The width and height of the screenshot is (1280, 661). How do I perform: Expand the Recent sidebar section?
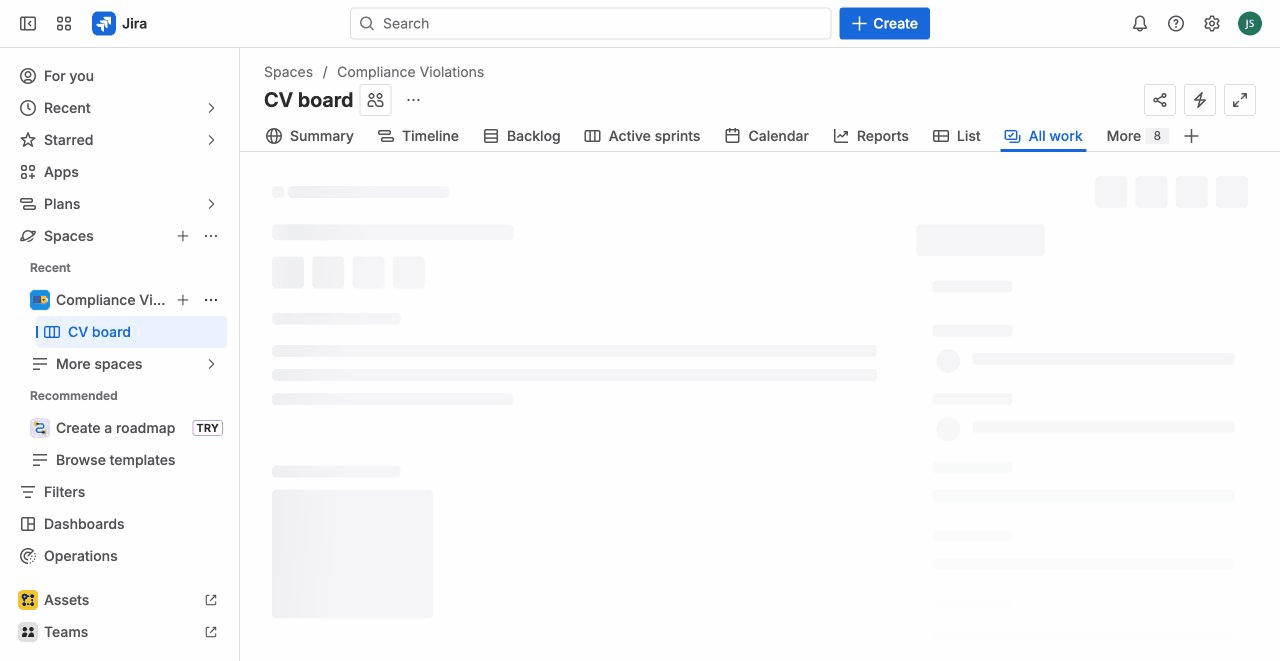pos(211,108)
